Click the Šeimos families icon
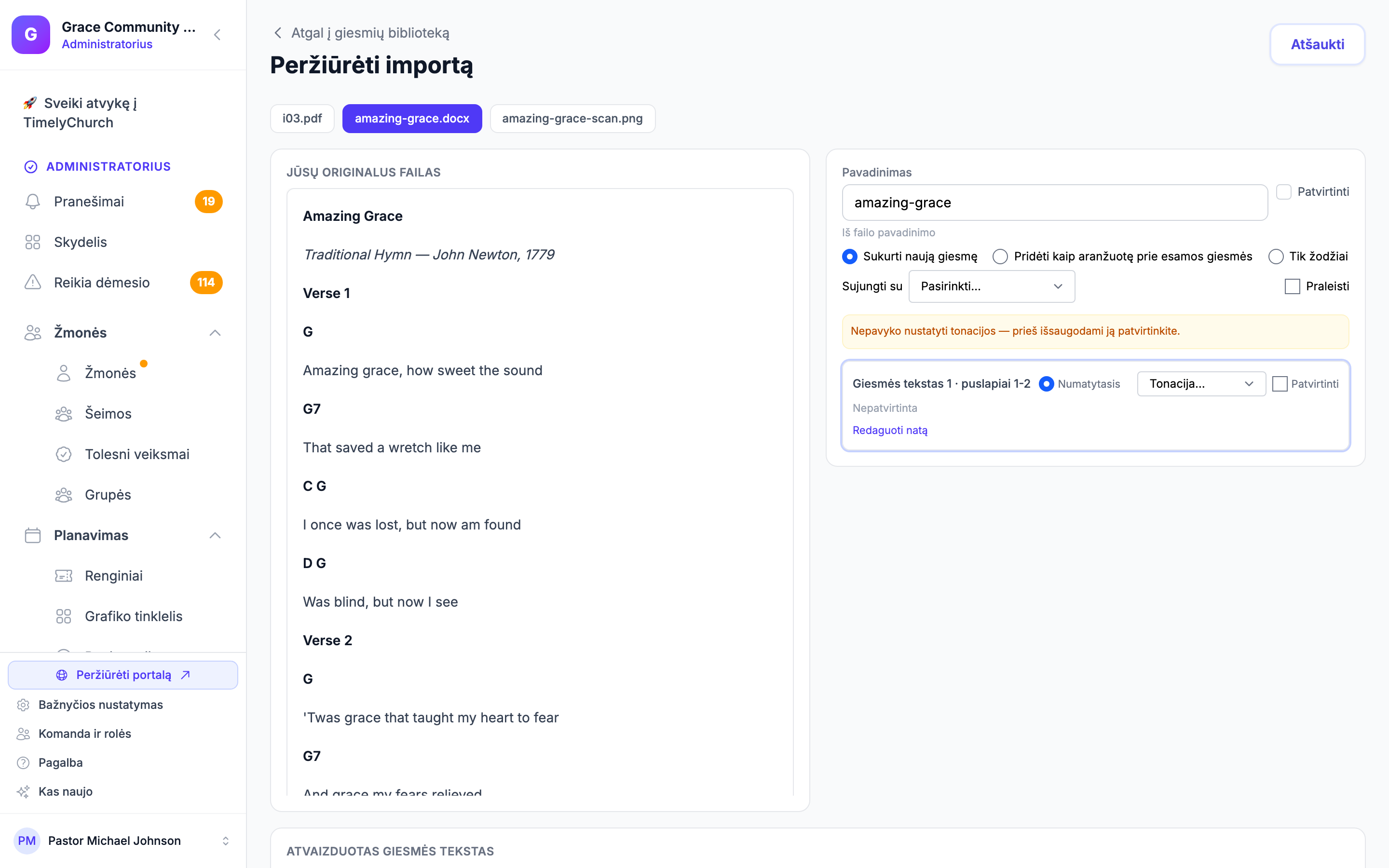1389x868 pixels. (x=64, y=414)
